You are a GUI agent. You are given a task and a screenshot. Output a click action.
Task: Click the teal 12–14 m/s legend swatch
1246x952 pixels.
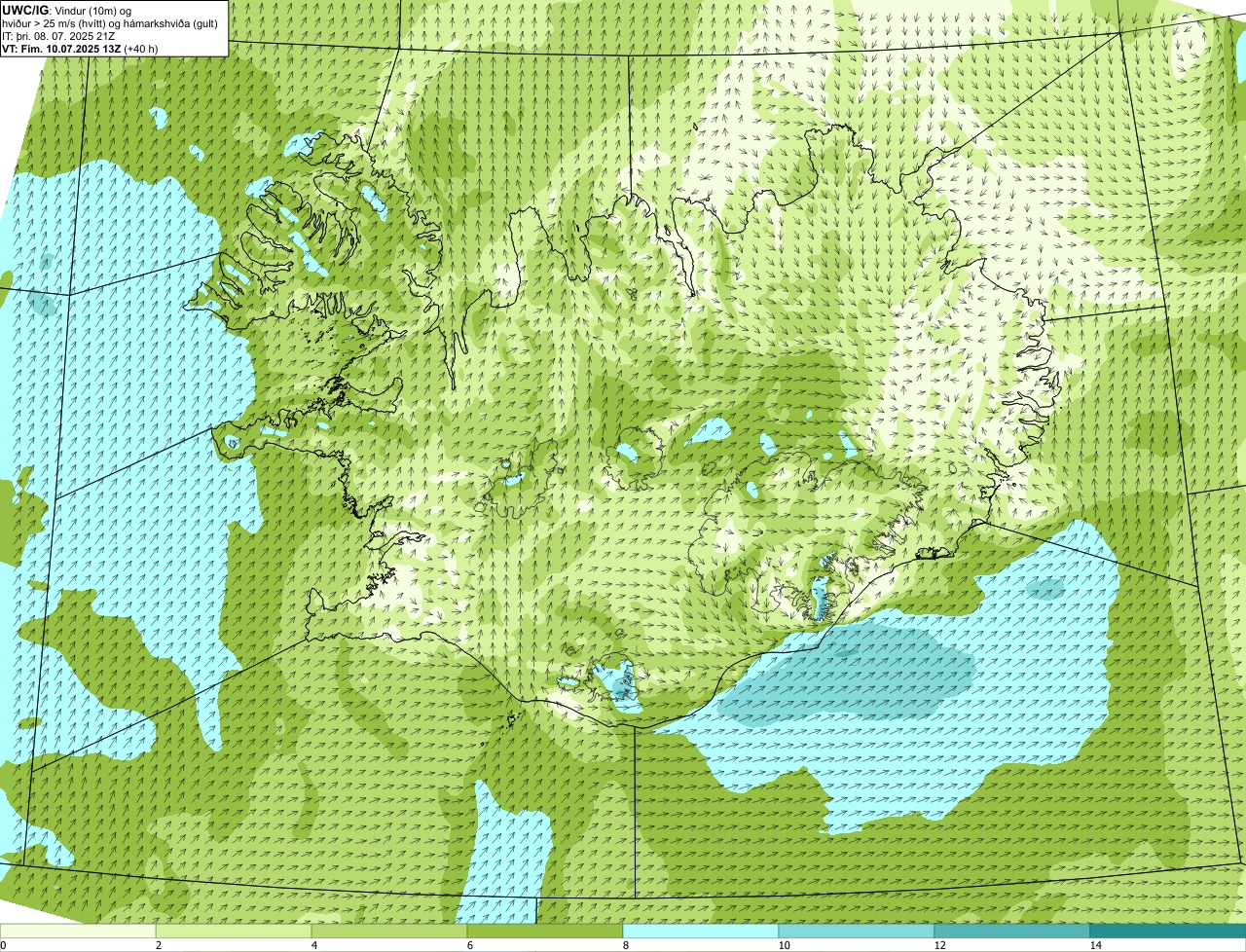tap(1012, 932)
